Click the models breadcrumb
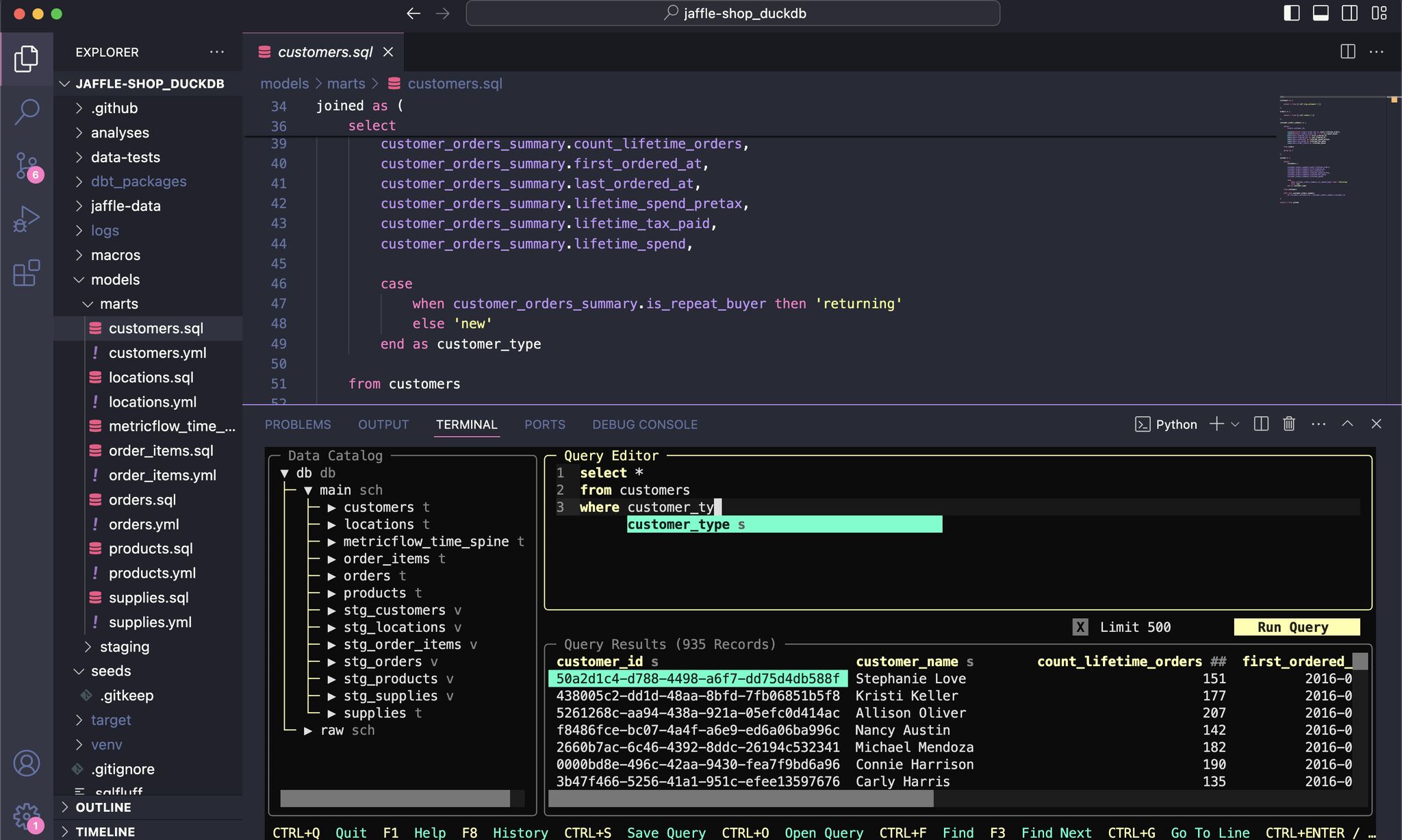This screenshot has height=840, width=1402. (x=285, y=84)
